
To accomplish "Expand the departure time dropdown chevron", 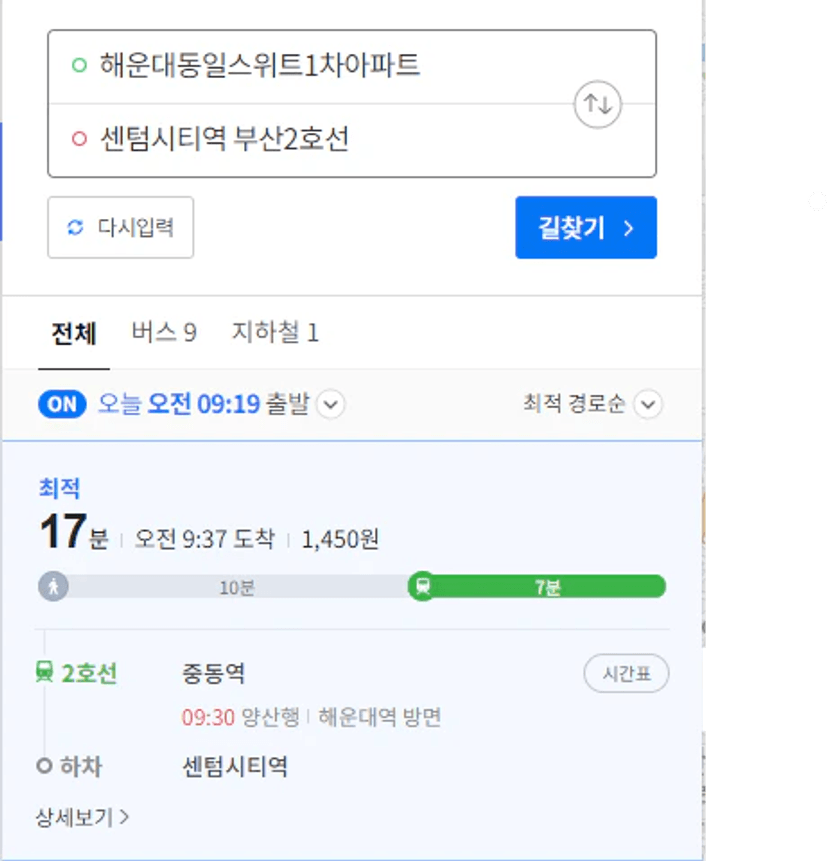I will pos(331,404).
